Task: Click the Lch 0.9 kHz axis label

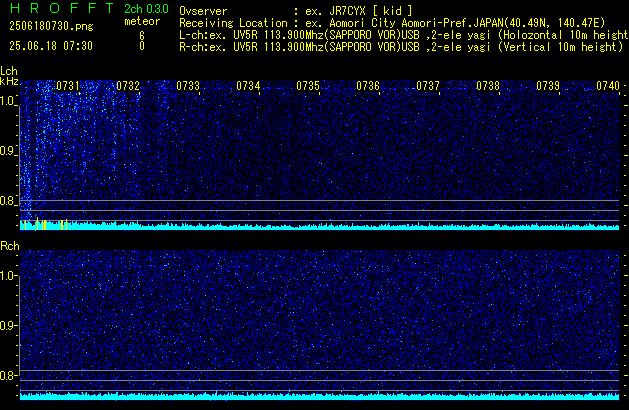Action: coord(8,151)
